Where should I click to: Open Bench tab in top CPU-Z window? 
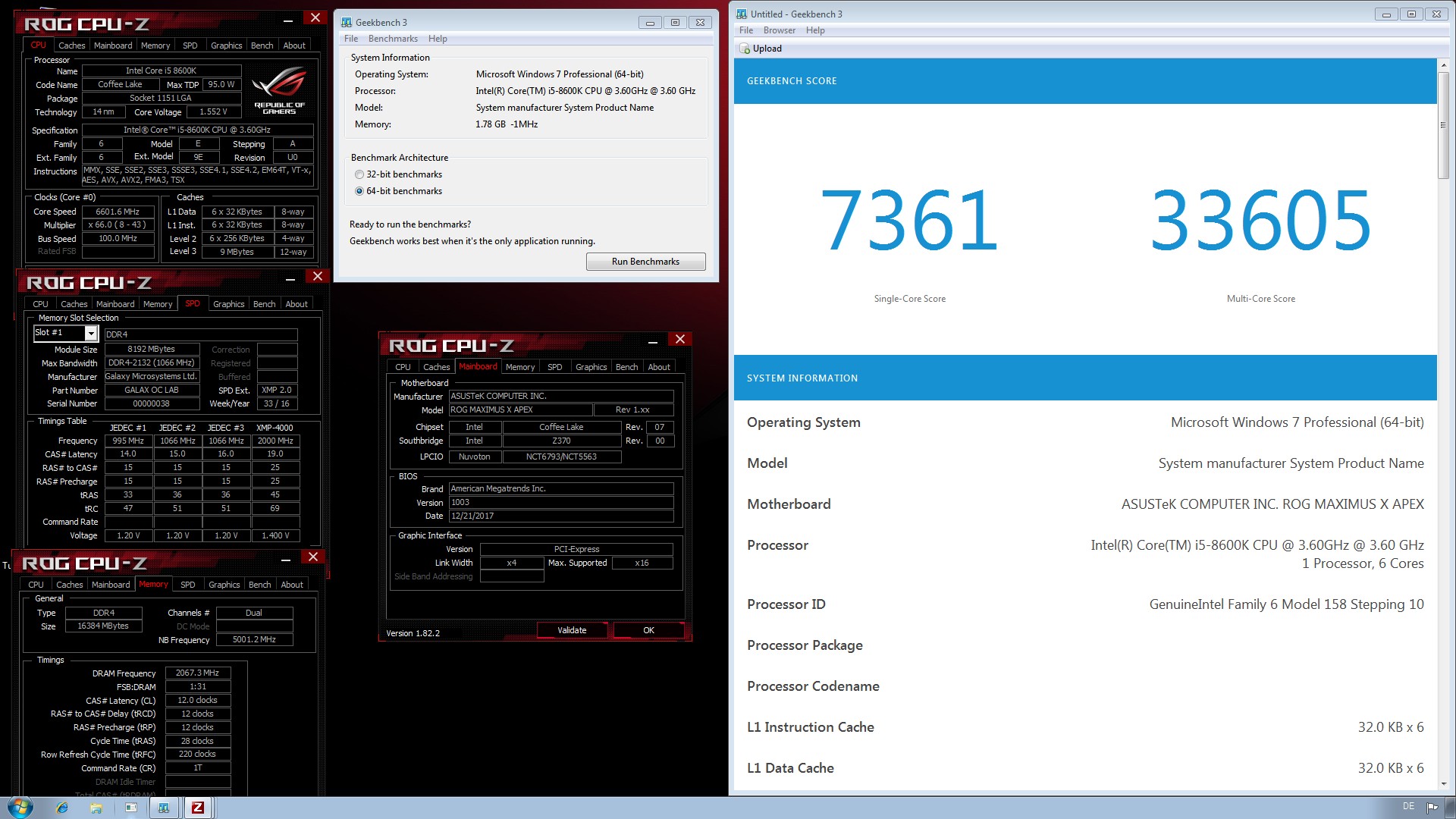[x=262, y=45]
